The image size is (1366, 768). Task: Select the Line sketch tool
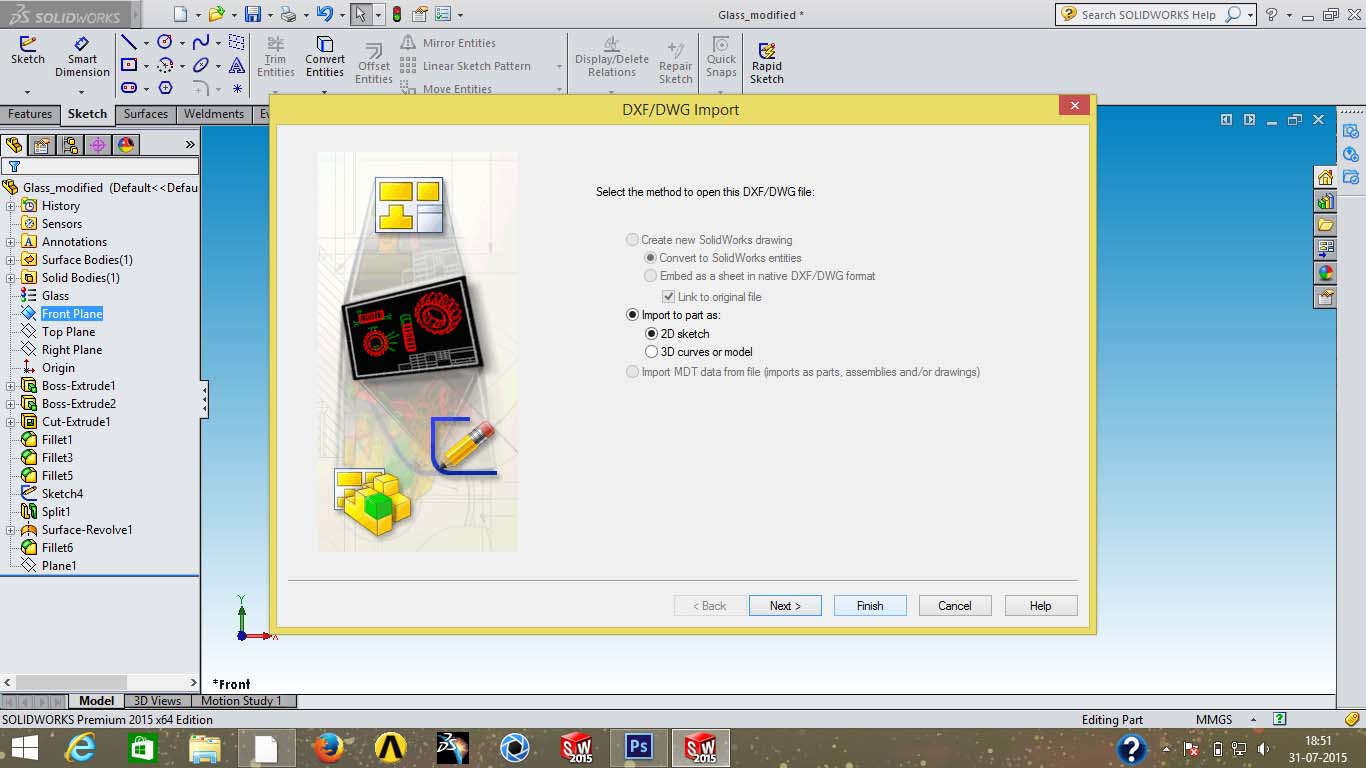pos(129,42)
